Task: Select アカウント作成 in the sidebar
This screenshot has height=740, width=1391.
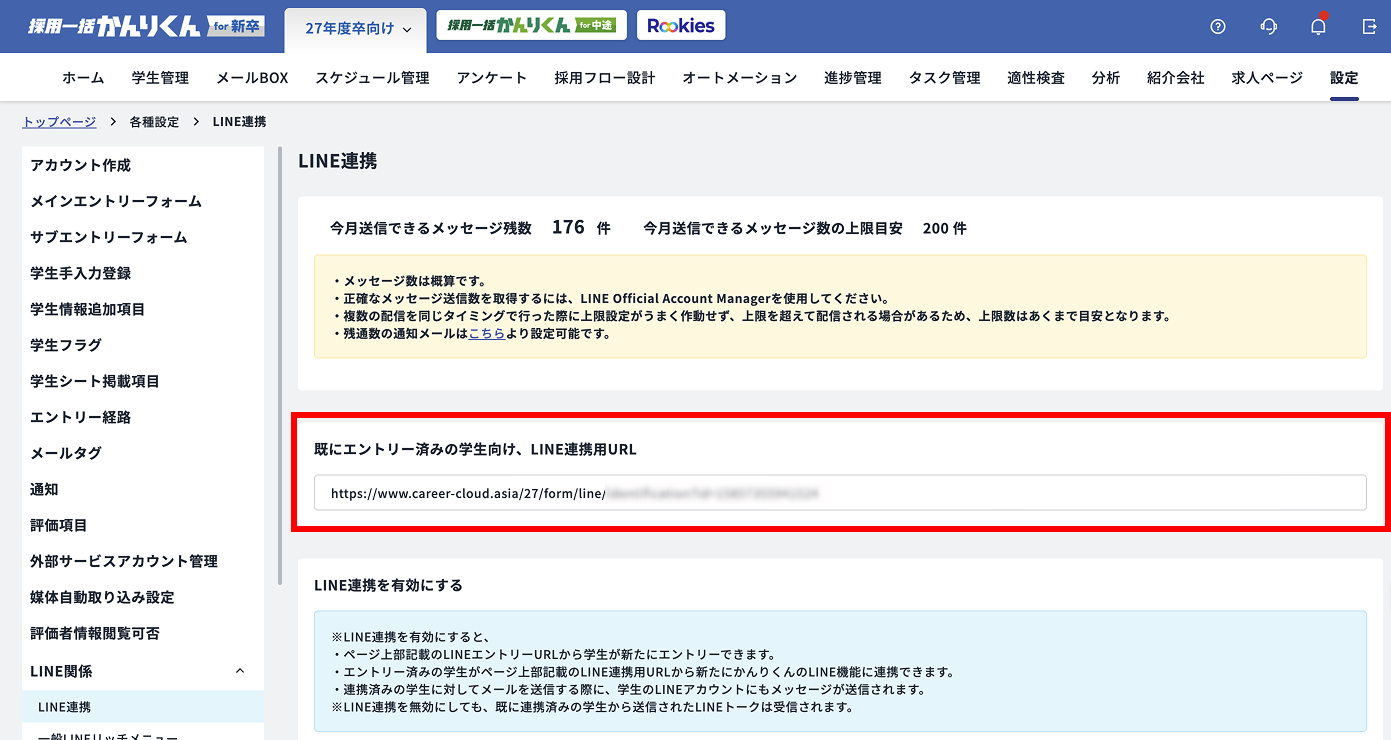Action: pos(81,165)
